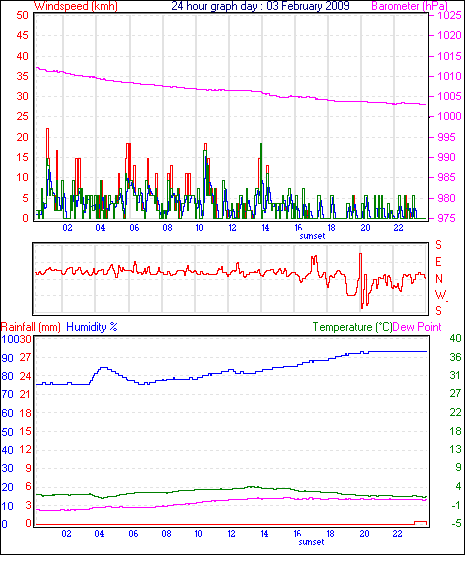Click the "Dew Point" legend label
This screenshot has height=566, width=466.
tap(417, 327)
